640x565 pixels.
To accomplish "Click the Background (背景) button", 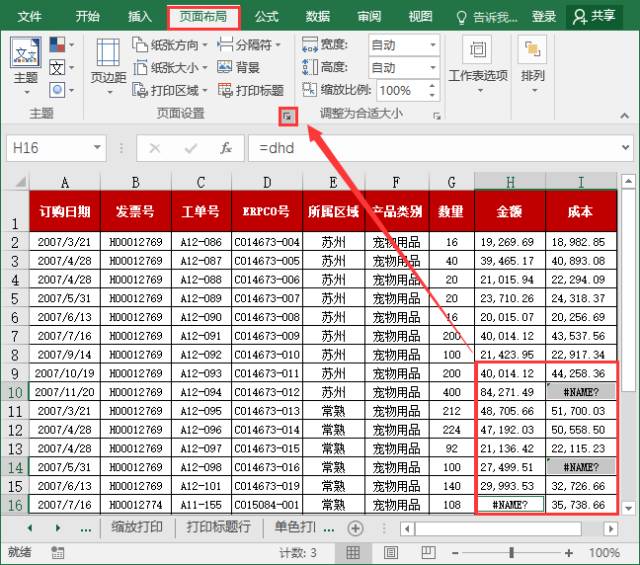I will point(238,67).
